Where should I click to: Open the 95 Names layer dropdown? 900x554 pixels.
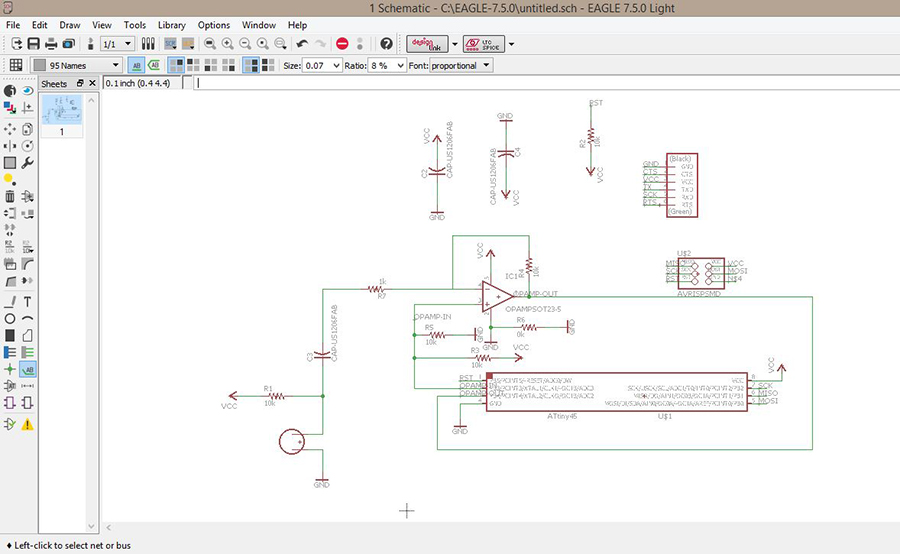point(76,65)
